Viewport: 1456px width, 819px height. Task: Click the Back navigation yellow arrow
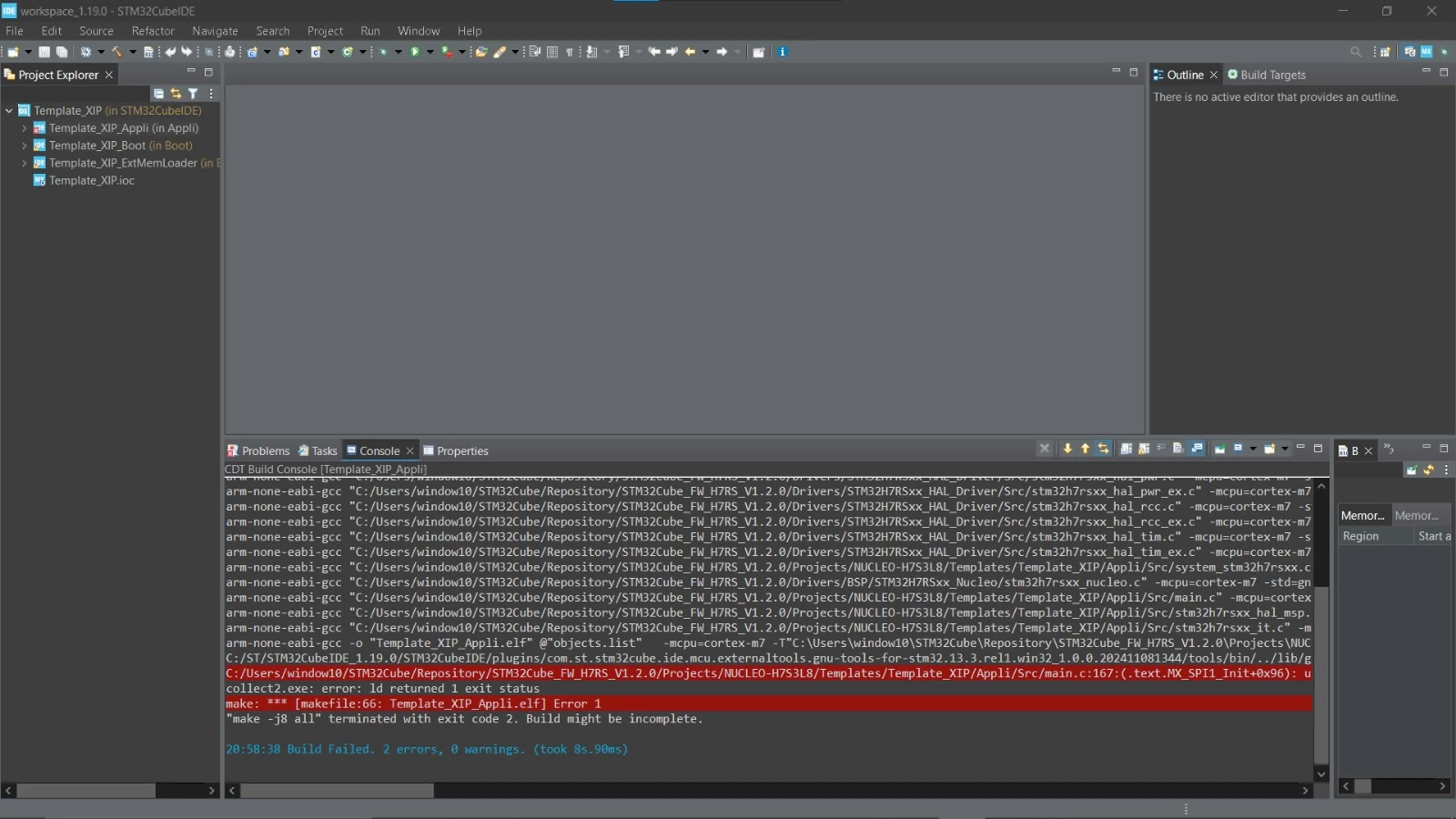tap(689, 52)
